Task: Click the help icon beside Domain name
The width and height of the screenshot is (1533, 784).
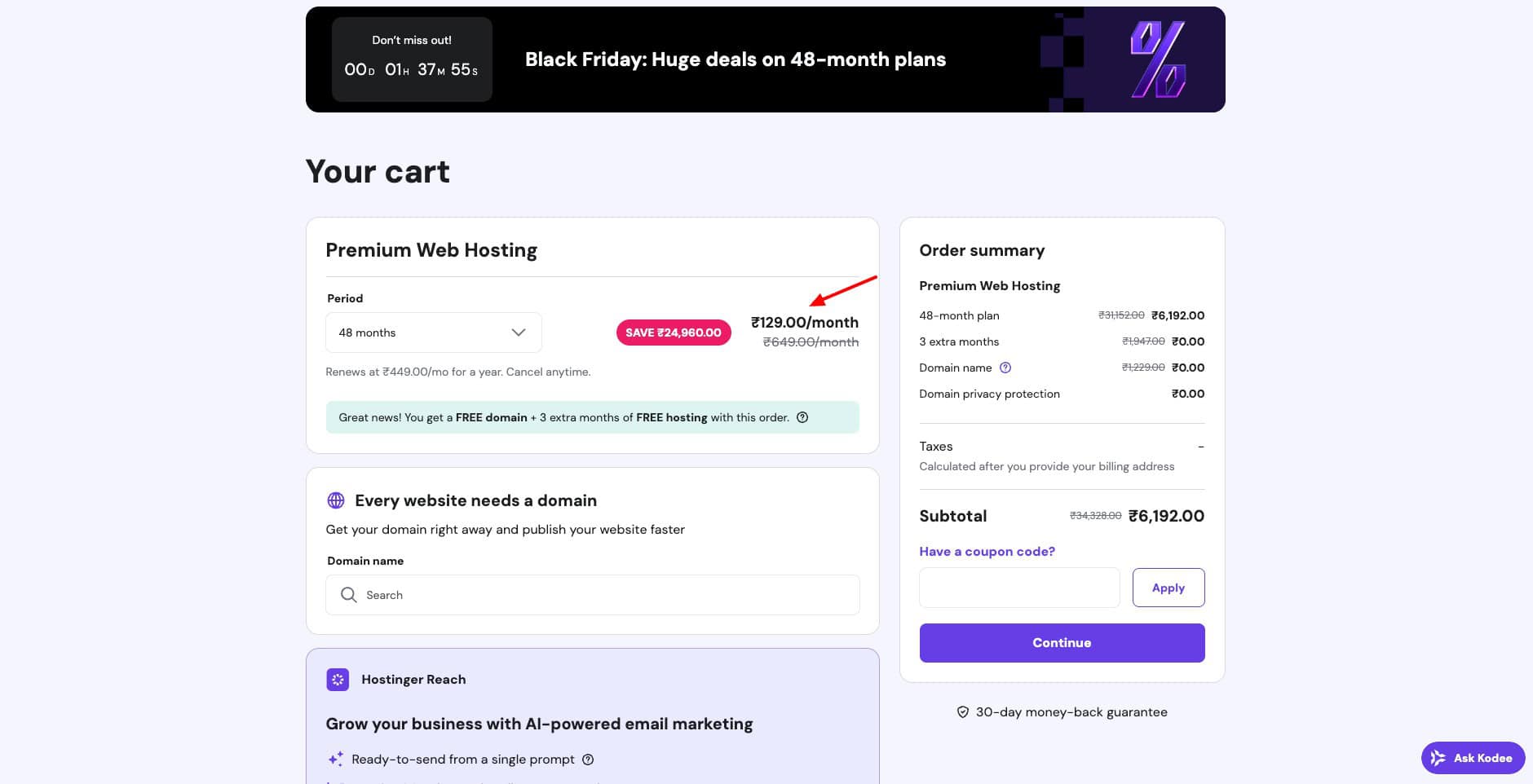Action: click(1005, 368)
